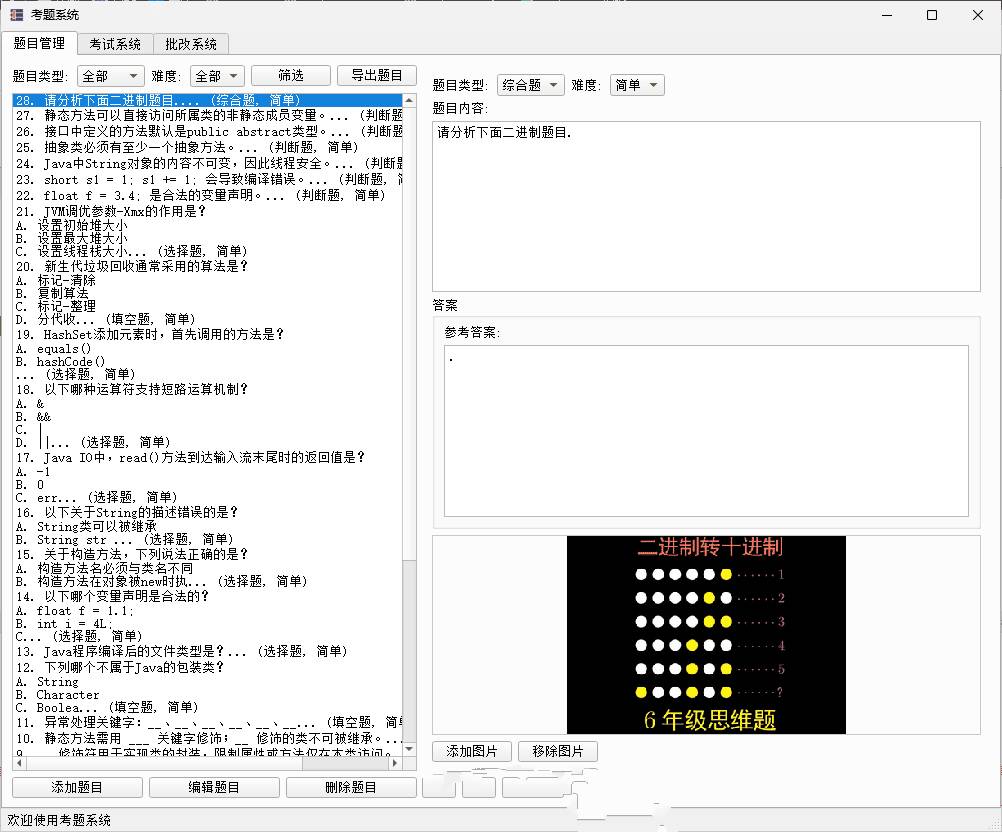Image resolution: width=1002 pixels, height=832 pixels.
Task: Click the binary-to-decimal question image
Action: tap(706, 635)
